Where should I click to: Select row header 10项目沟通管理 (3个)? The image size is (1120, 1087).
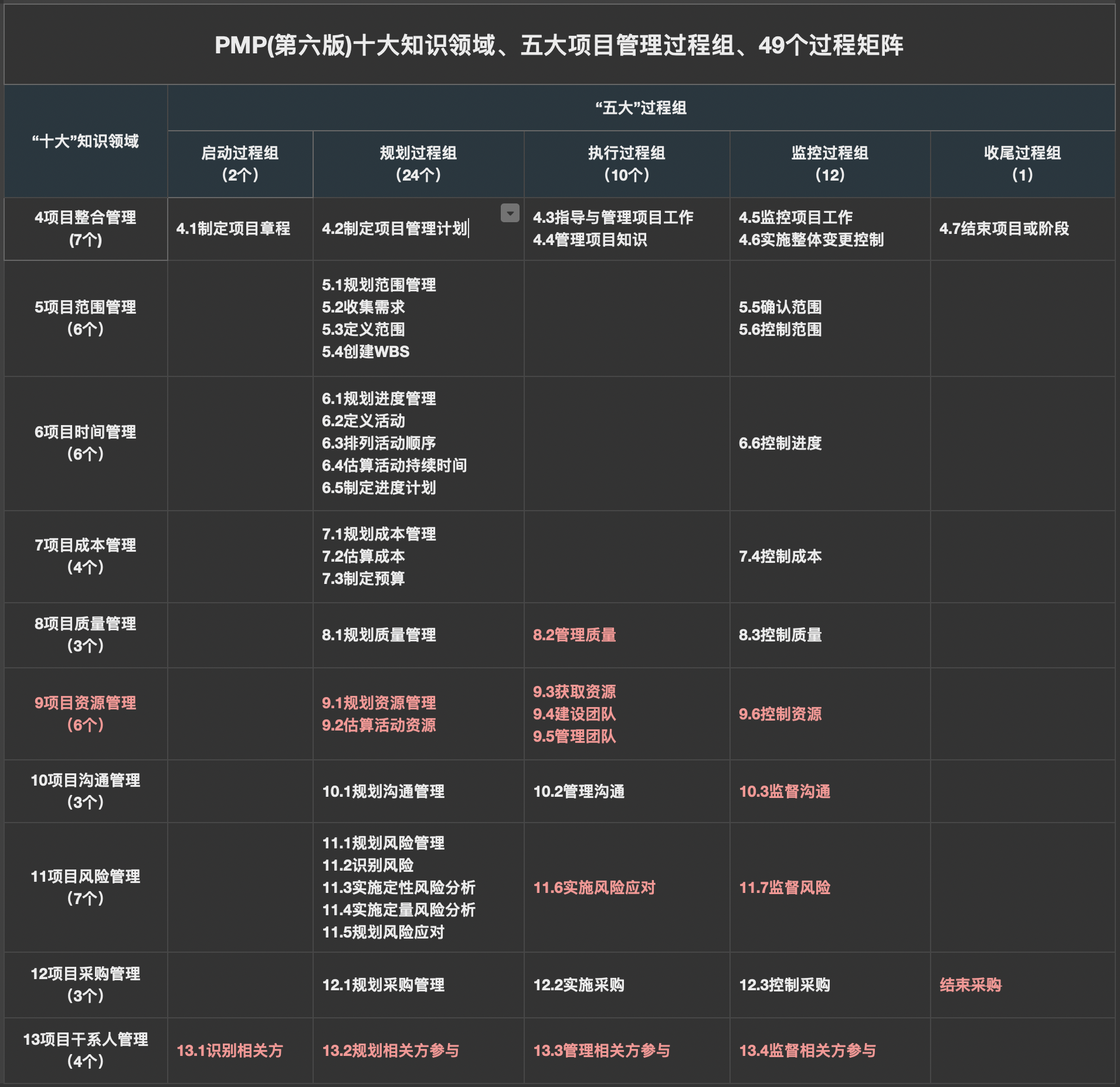86,792
